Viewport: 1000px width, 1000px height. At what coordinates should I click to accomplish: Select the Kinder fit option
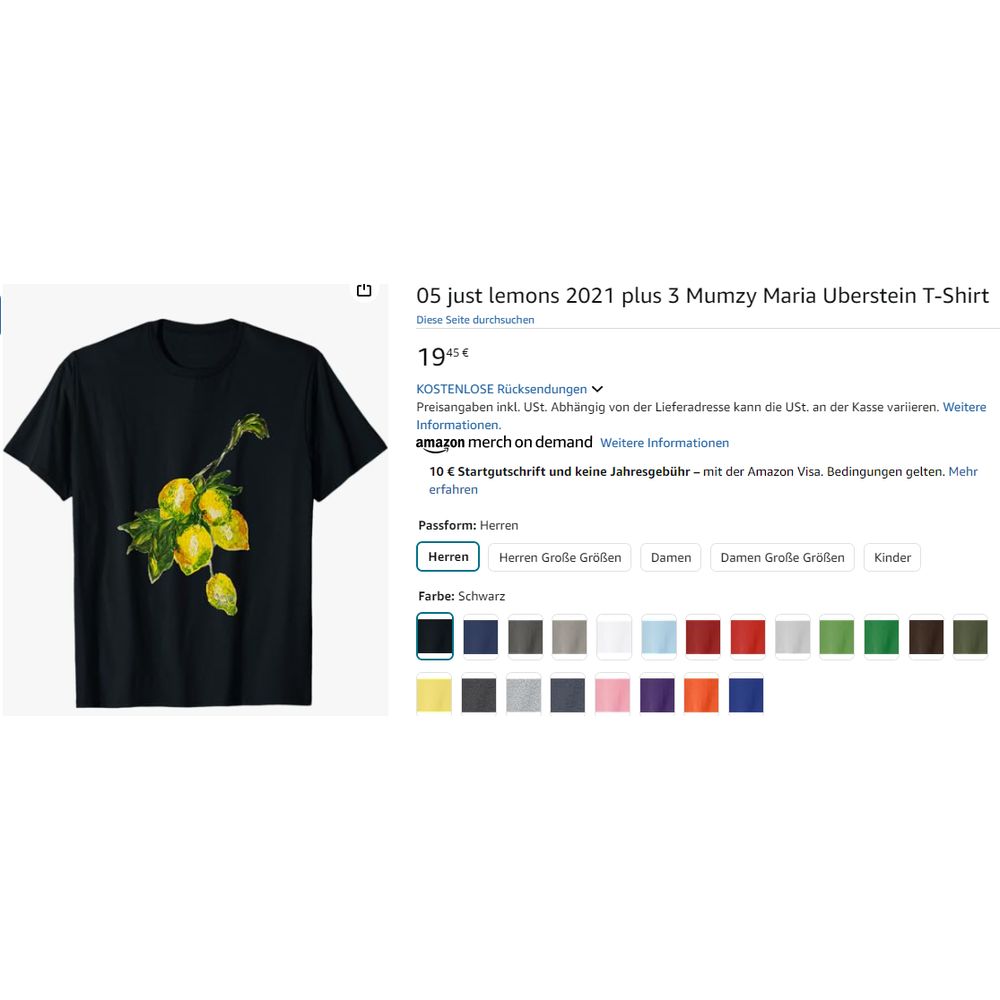(892, 557)
